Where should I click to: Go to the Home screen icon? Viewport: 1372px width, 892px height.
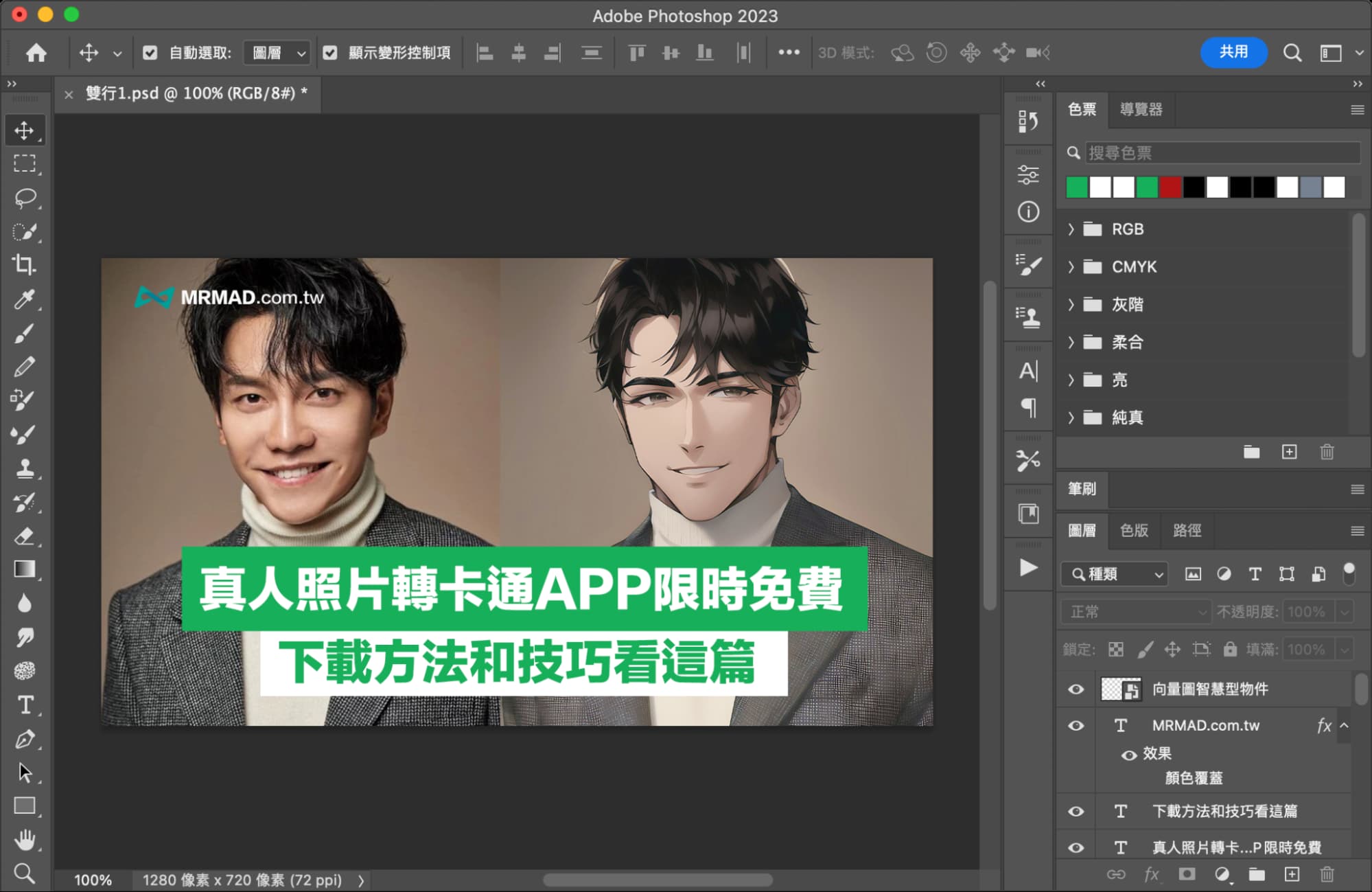[x=36, y=52]
